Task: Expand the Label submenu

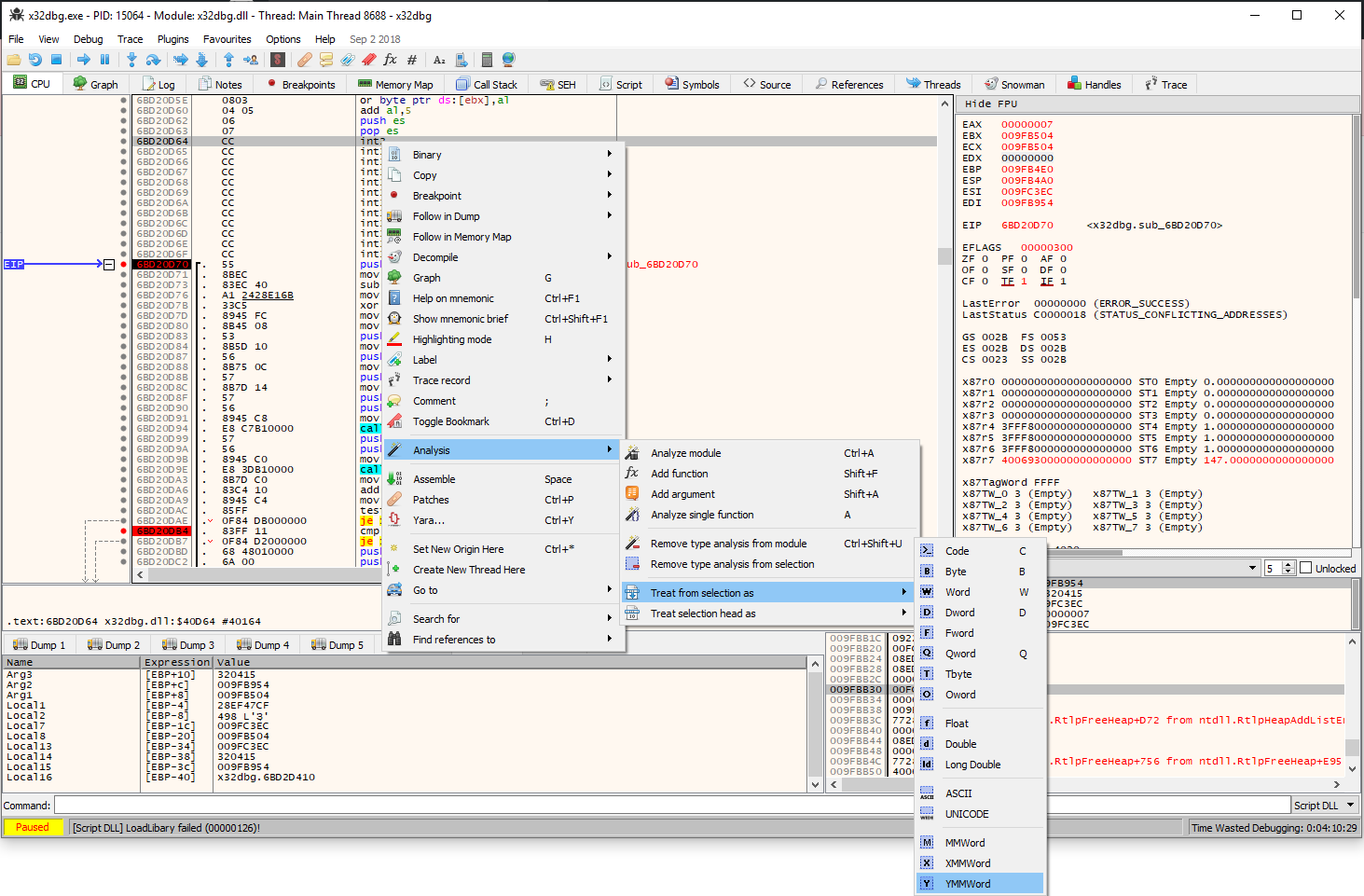Action: click(x=503, y=360)
